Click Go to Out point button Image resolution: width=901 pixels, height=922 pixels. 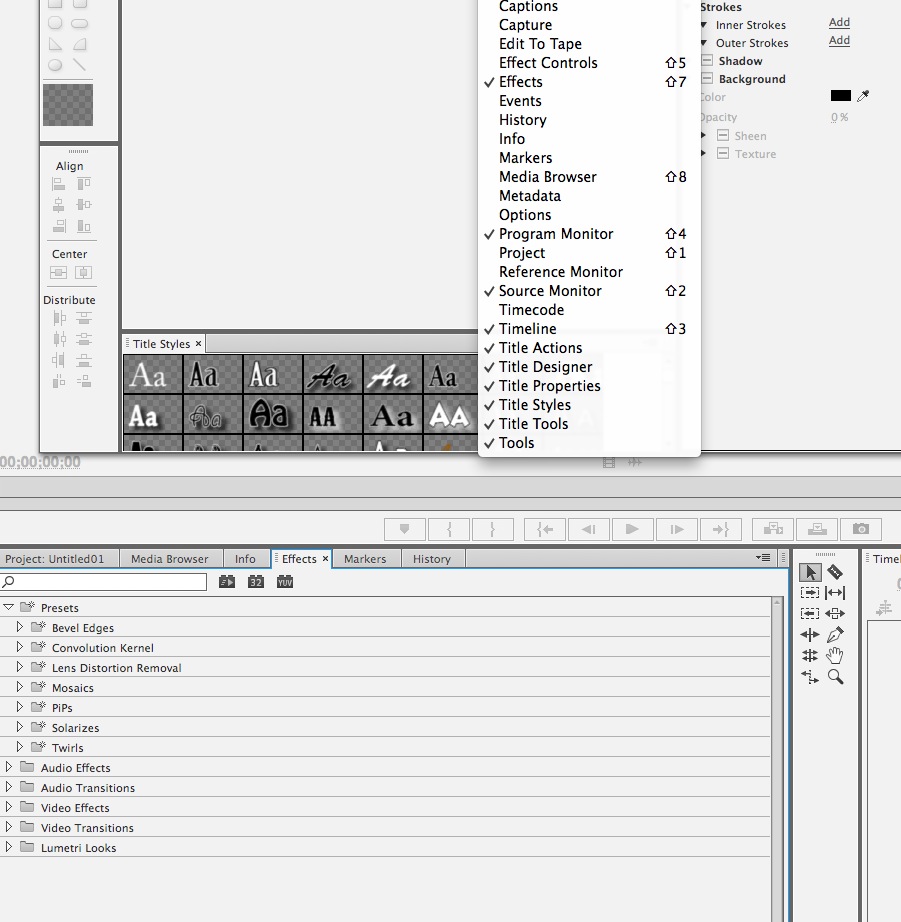tap(720, 529)
